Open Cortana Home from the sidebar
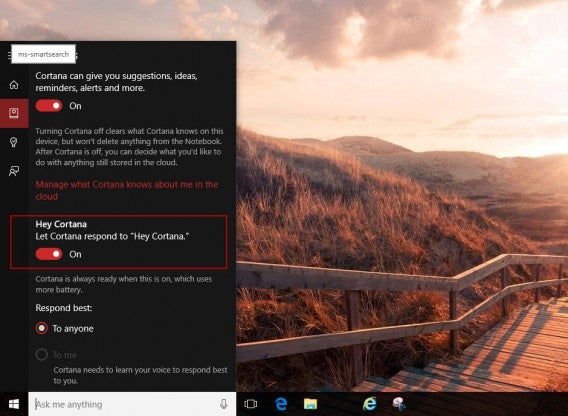 tap(14, 85)
